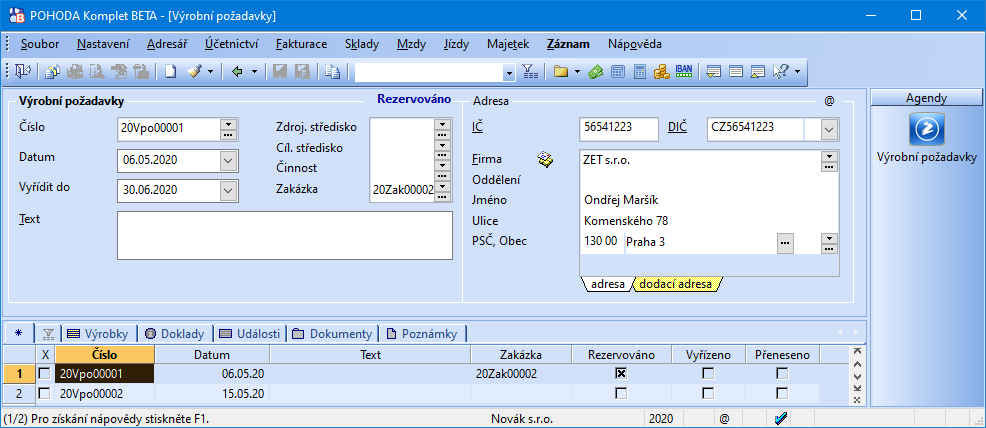
Task: Check Vyřízeno for 20Vpo00002
Action: click(708, 393)
